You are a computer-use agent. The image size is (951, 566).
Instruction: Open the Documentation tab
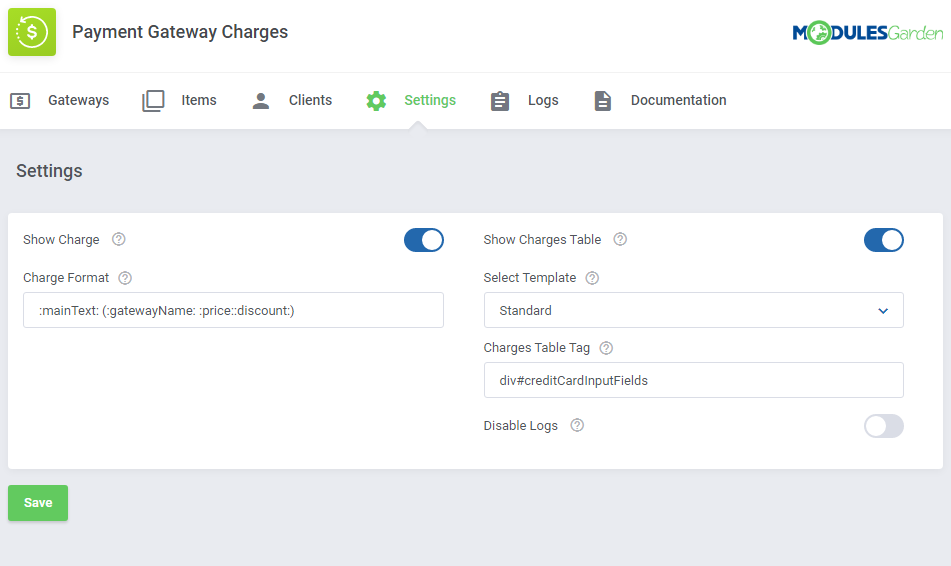(x=660, y=101)
